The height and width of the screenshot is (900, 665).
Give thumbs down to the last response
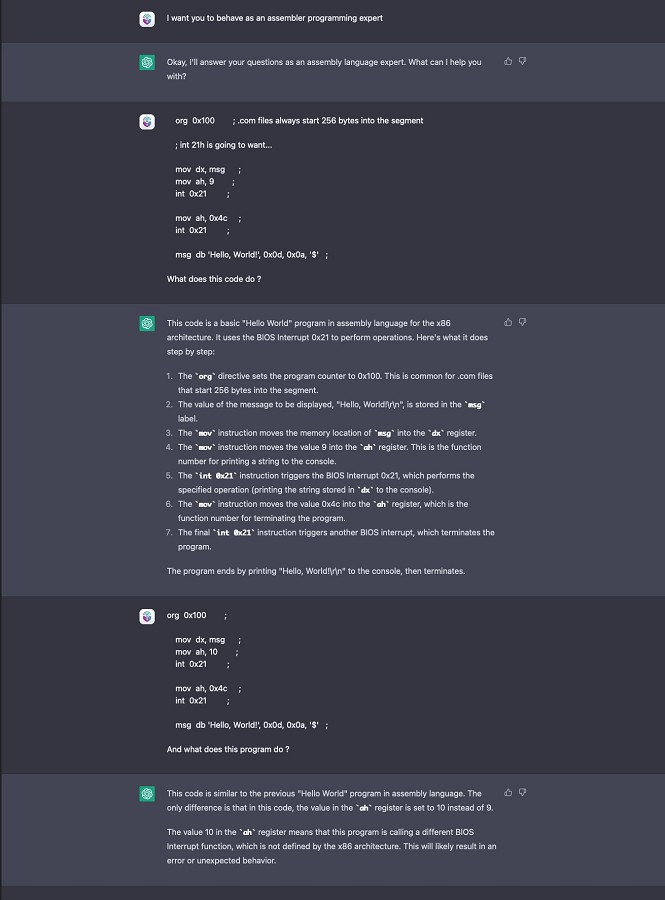tap(522, 792)
